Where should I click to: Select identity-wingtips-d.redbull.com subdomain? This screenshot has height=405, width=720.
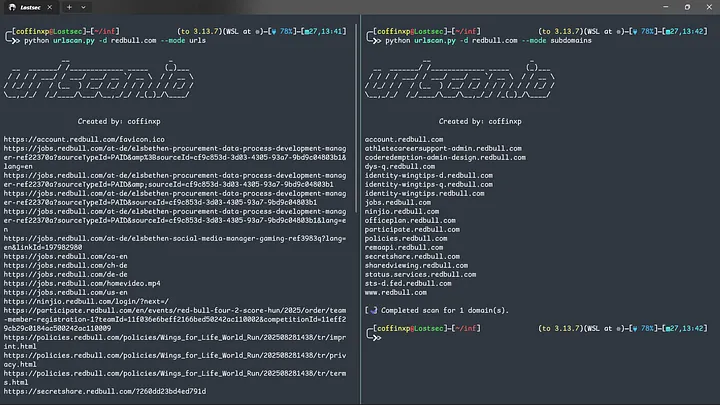point(429,175)
